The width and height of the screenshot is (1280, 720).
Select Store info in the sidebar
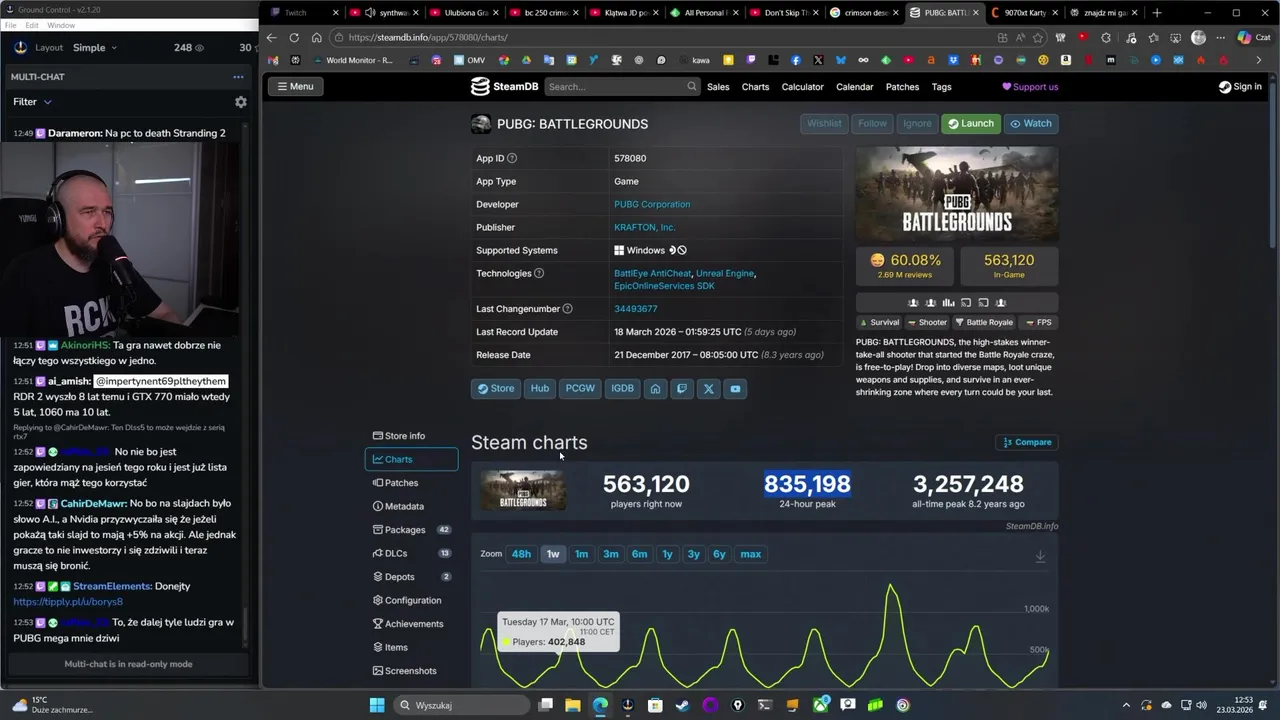pos(411,436)
